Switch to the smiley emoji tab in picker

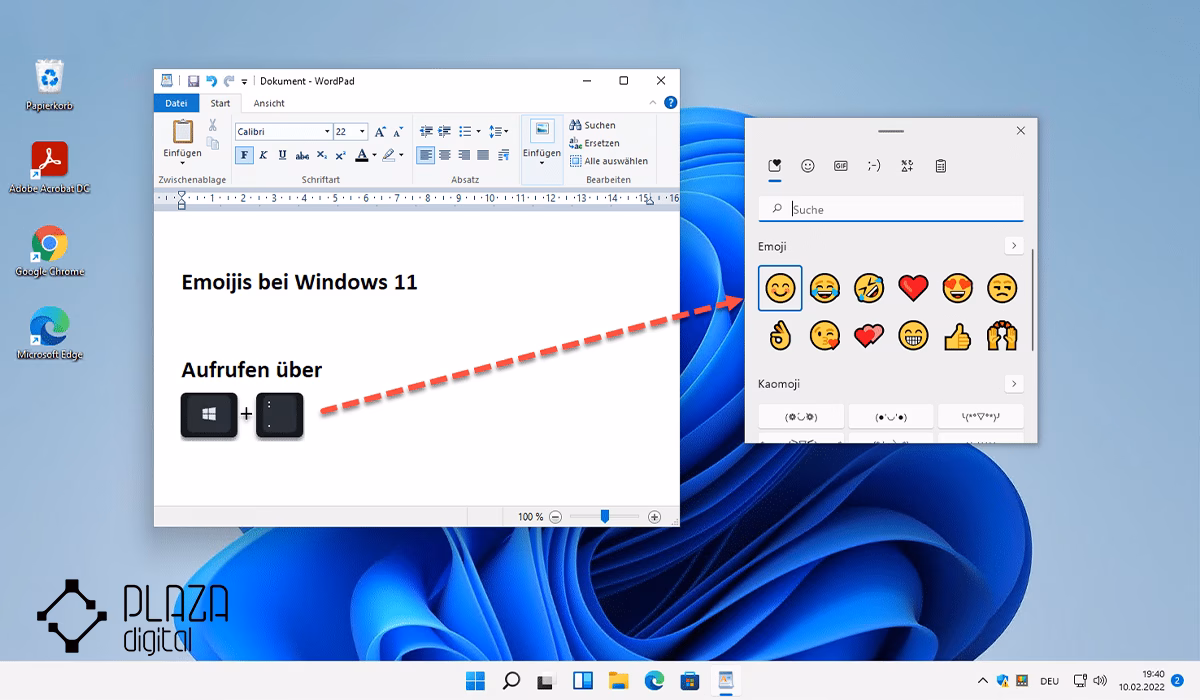click(808, 166)
